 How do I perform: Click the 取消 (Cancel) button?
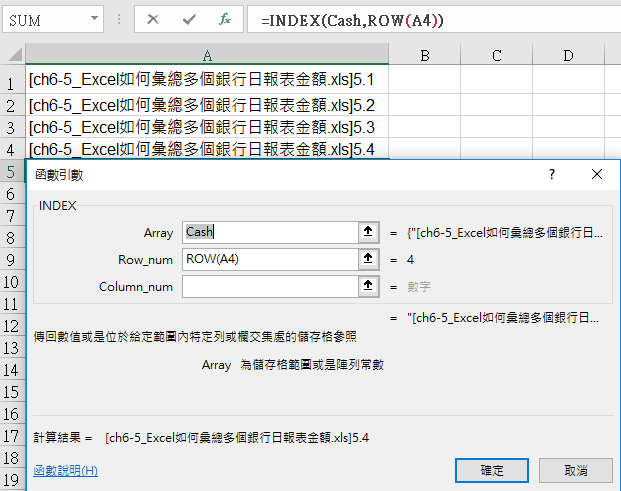coord(575,470)
